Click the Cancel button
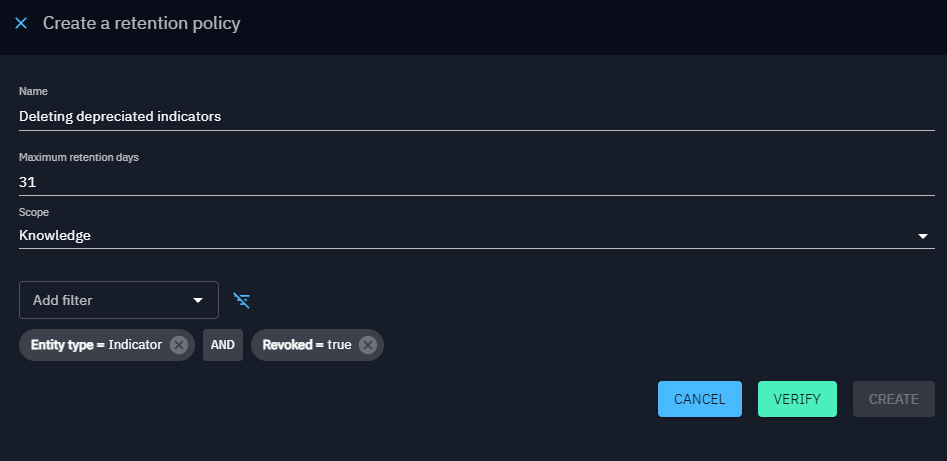Image resolution: width=947 pixels, height=461 pixels. [x=699, y=399]
